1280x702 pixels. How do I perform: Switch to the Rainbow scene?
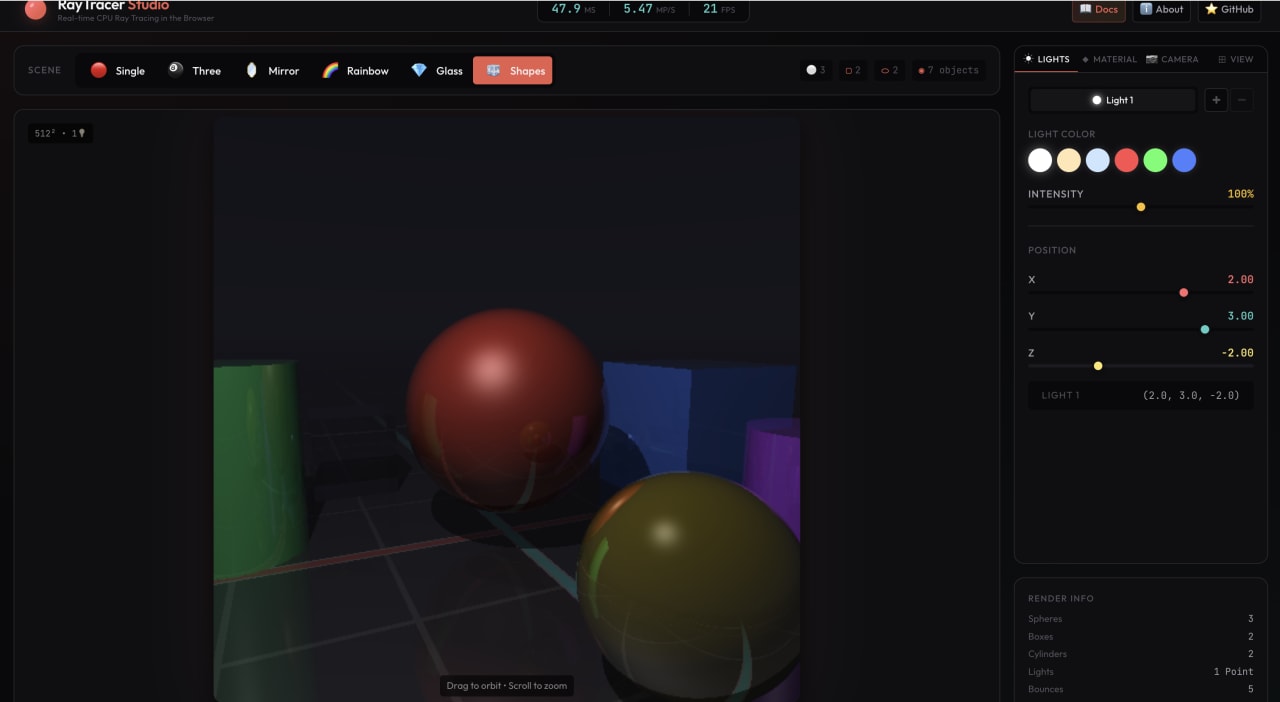[355, 71]
